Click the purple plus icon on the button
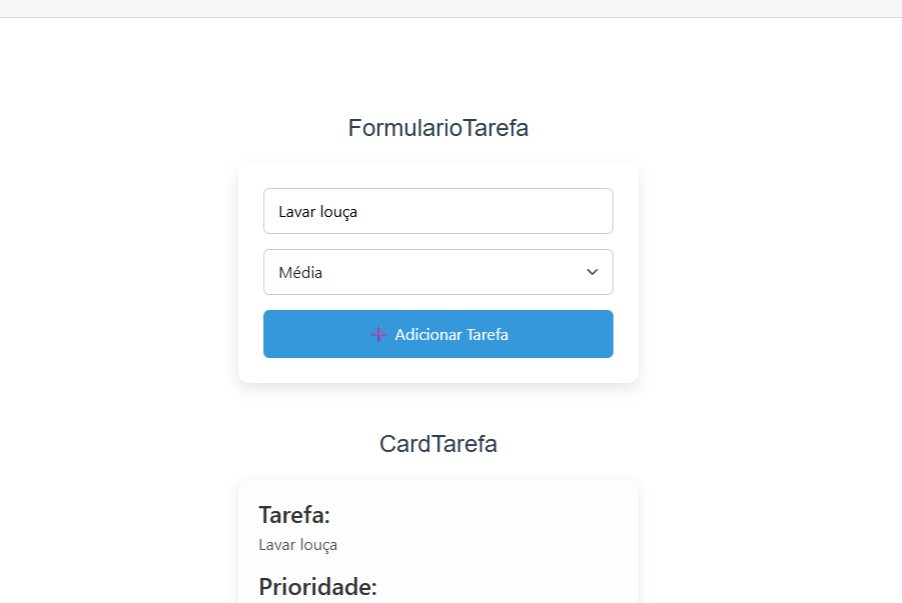This screenshot has width=902, height=603. [x=379, y=334]
